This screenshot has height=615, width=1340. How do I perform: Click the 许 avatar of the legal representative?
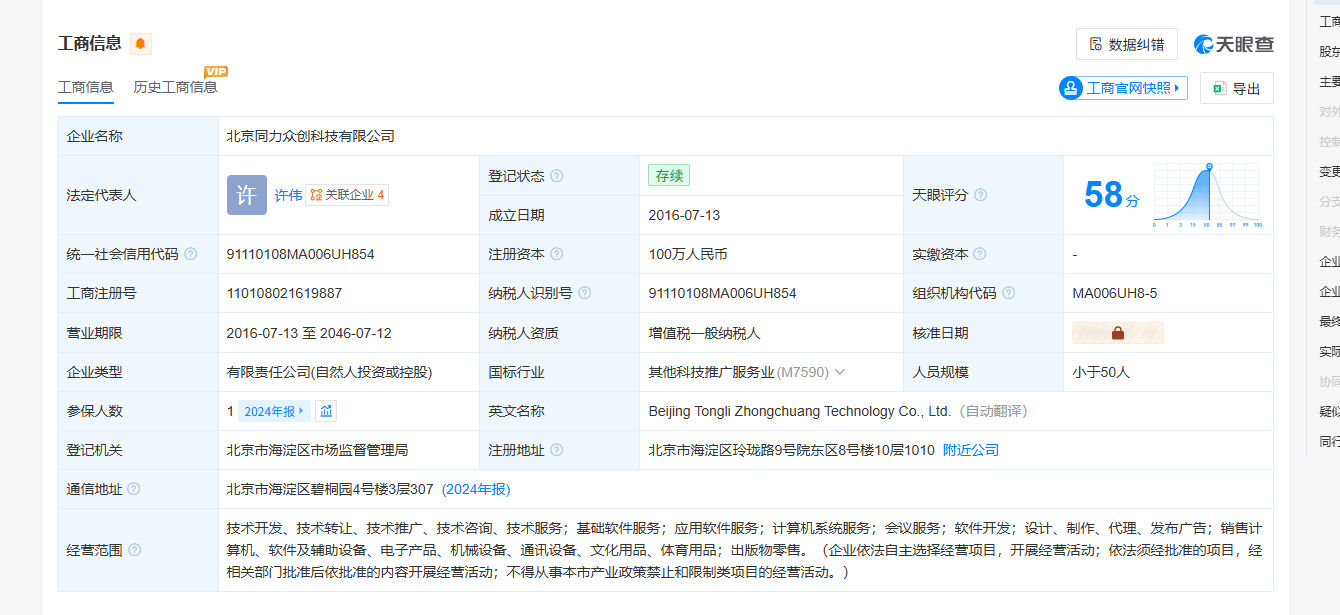[x=246, y=195]
